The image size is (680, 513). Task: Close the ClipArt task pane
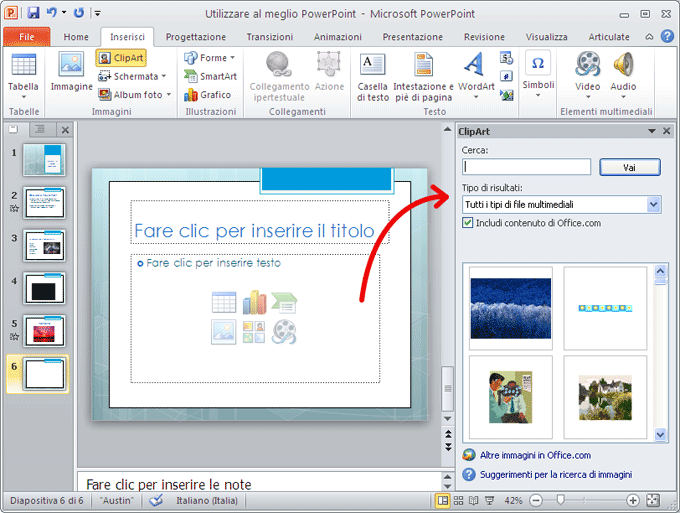pyautogui.click(x=667, y=131)
